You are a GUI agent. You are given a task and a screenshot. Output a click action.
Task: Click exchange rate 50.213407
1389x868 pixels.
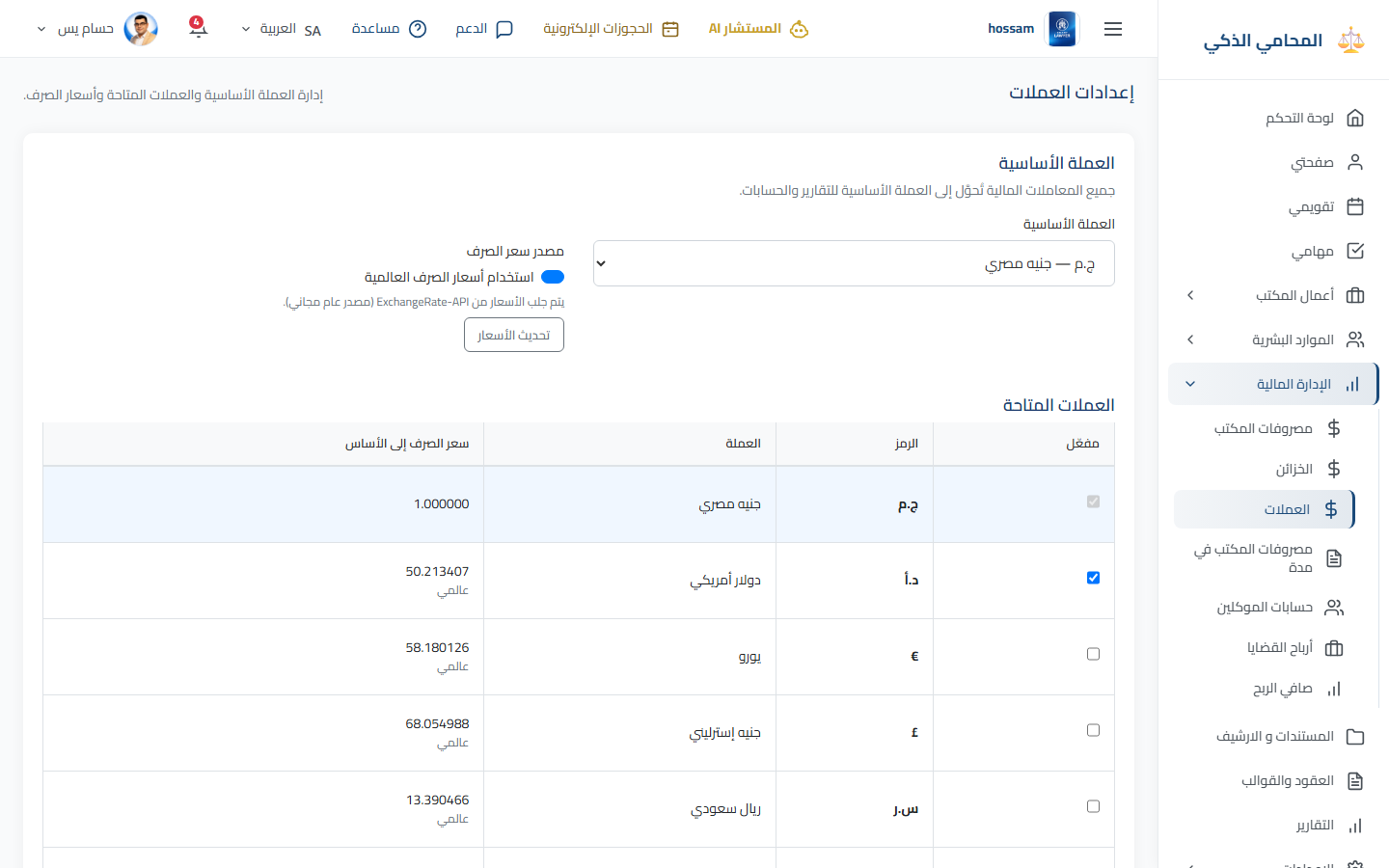(x=437, y=571)
